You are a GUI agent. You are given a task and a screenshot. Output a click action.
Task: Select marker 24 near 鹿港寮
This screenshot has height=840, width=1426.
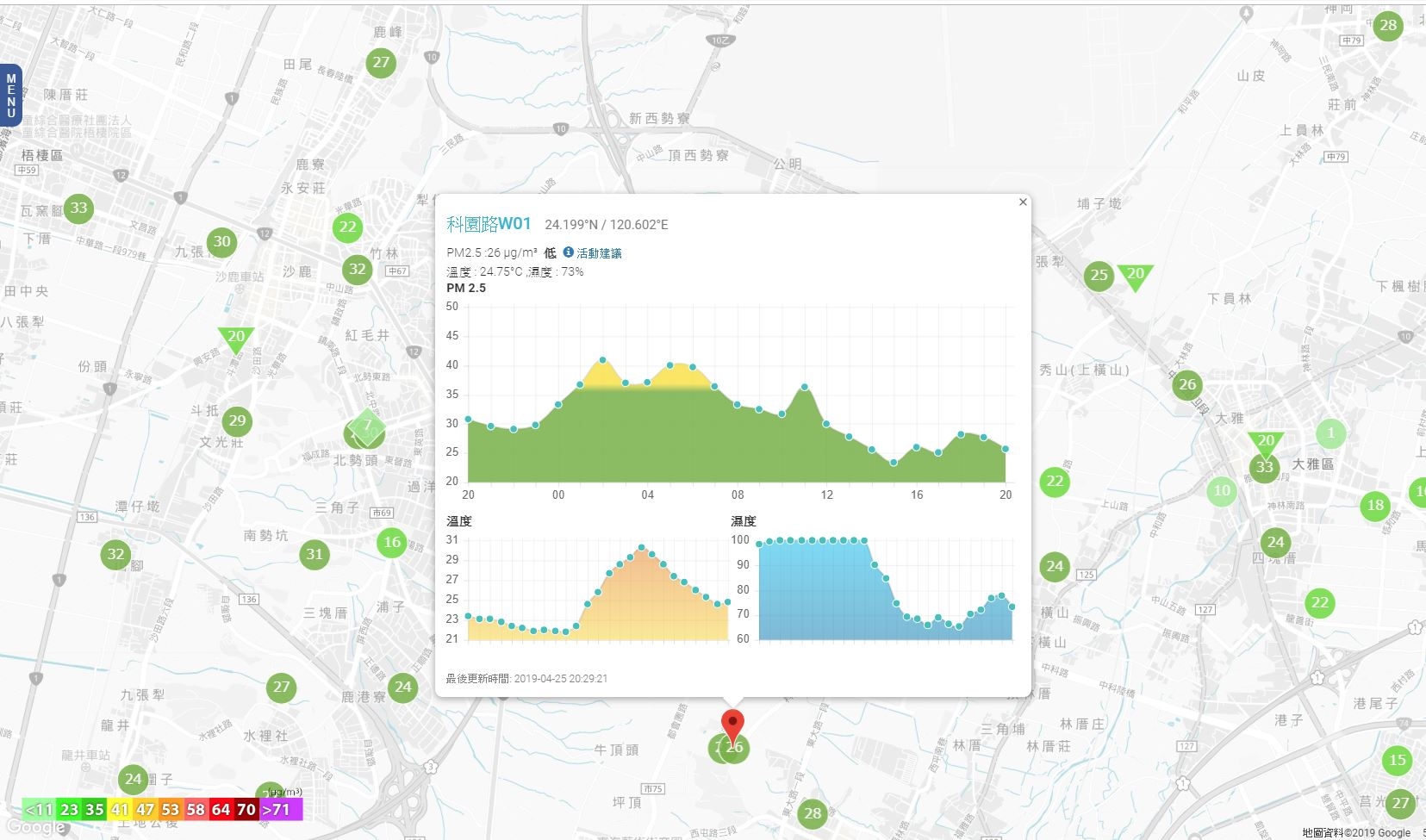[x=403, y=688]
